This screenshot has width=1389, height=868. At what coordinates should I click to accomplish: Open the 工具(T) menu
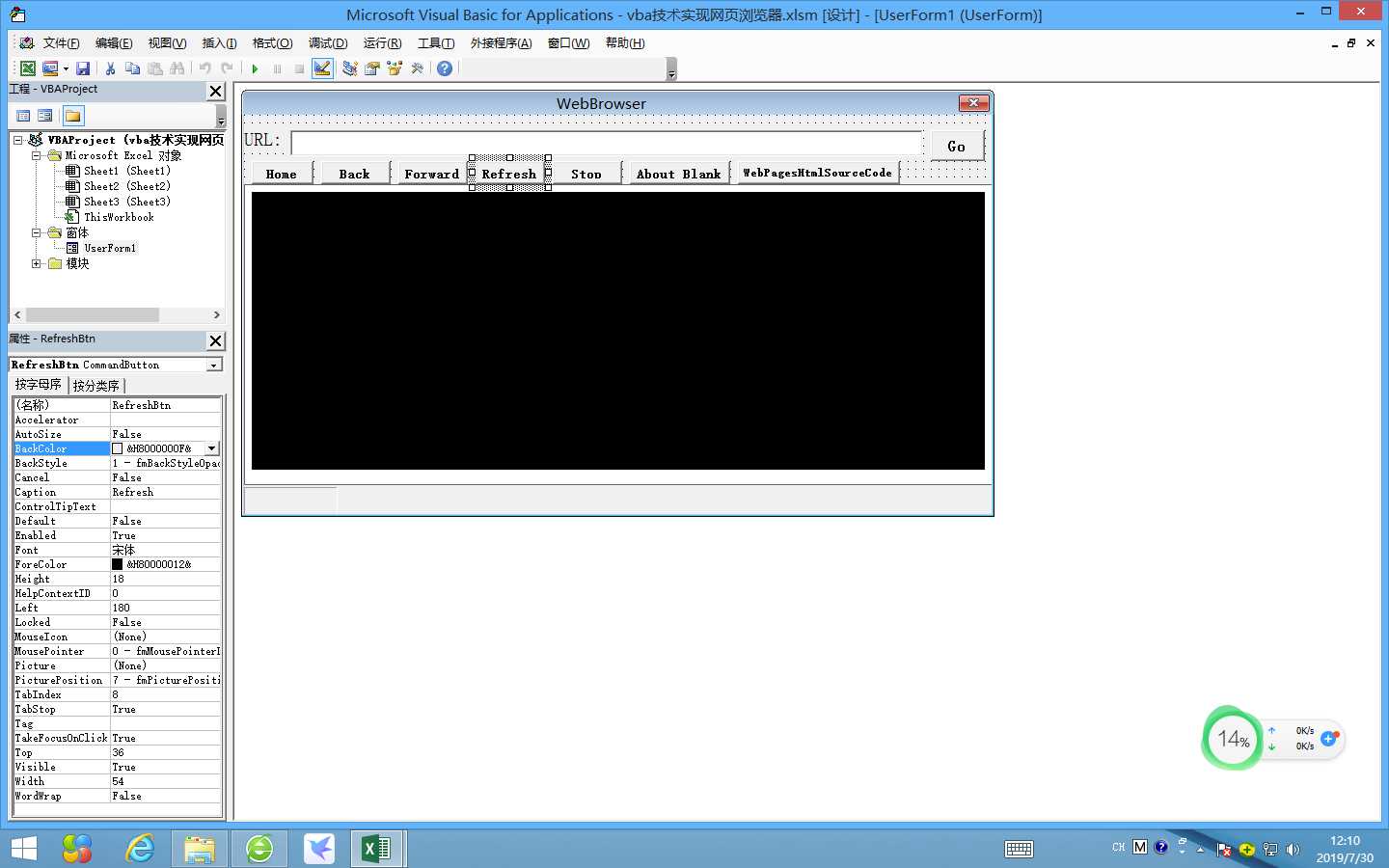(436, 43)
